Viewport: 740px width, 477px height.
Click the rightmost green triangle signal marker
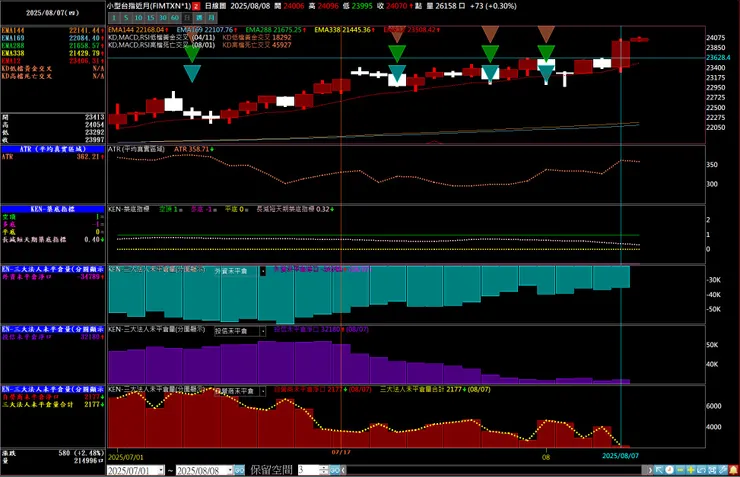click(x=546, y=53)
